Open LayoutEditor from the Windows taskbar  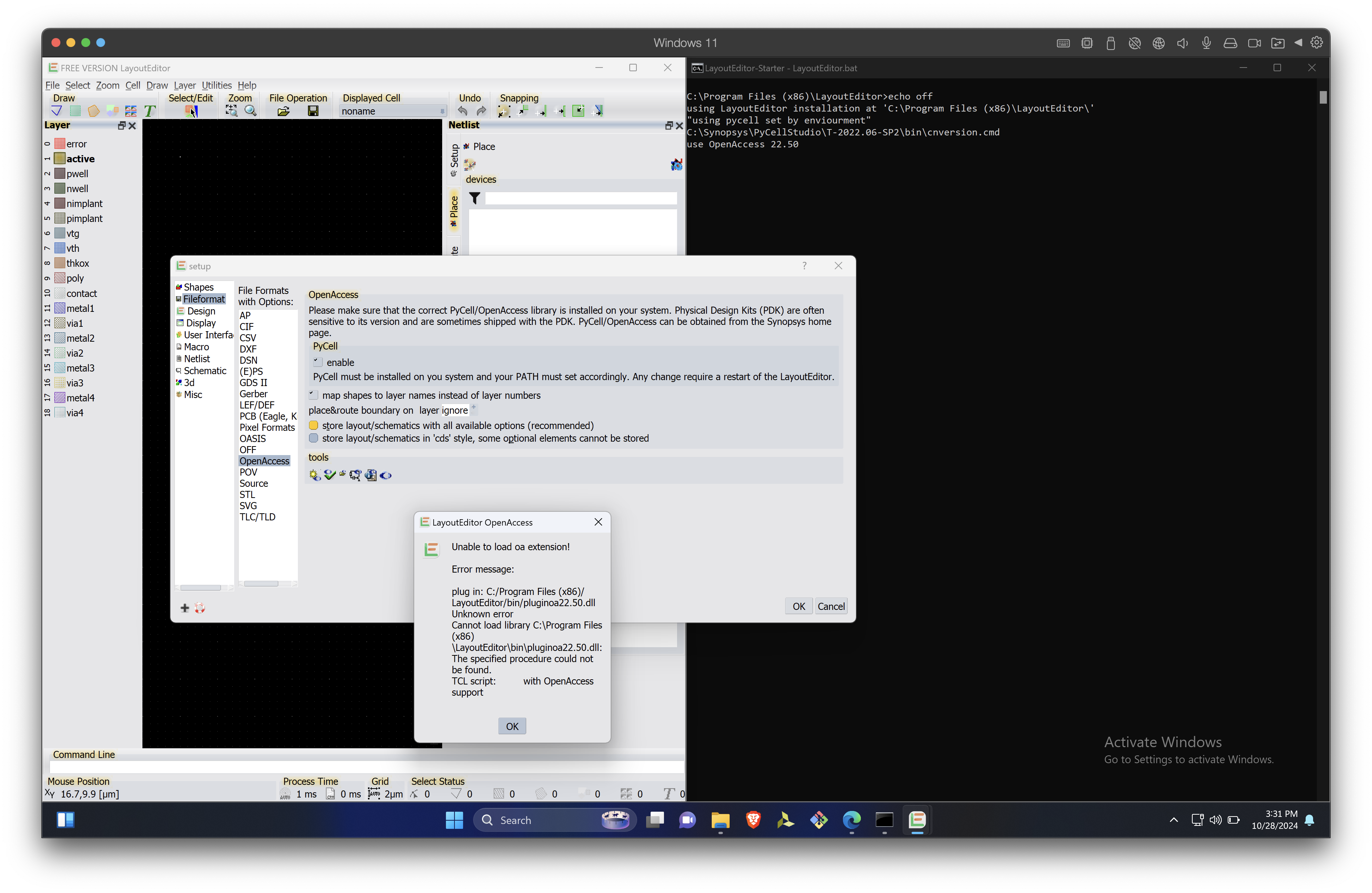coord(916,820)
